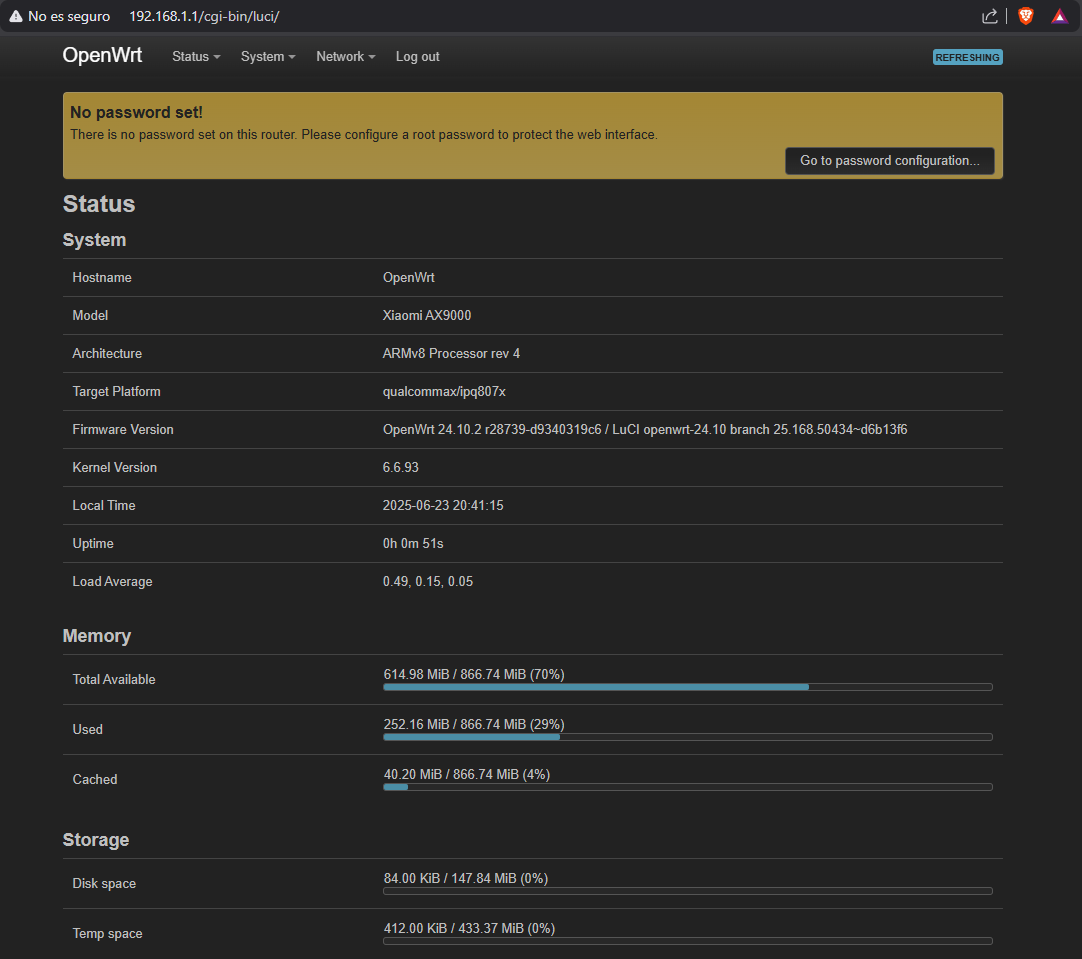
Task: Open the System dropdown menu
Action: pos(268,57)
